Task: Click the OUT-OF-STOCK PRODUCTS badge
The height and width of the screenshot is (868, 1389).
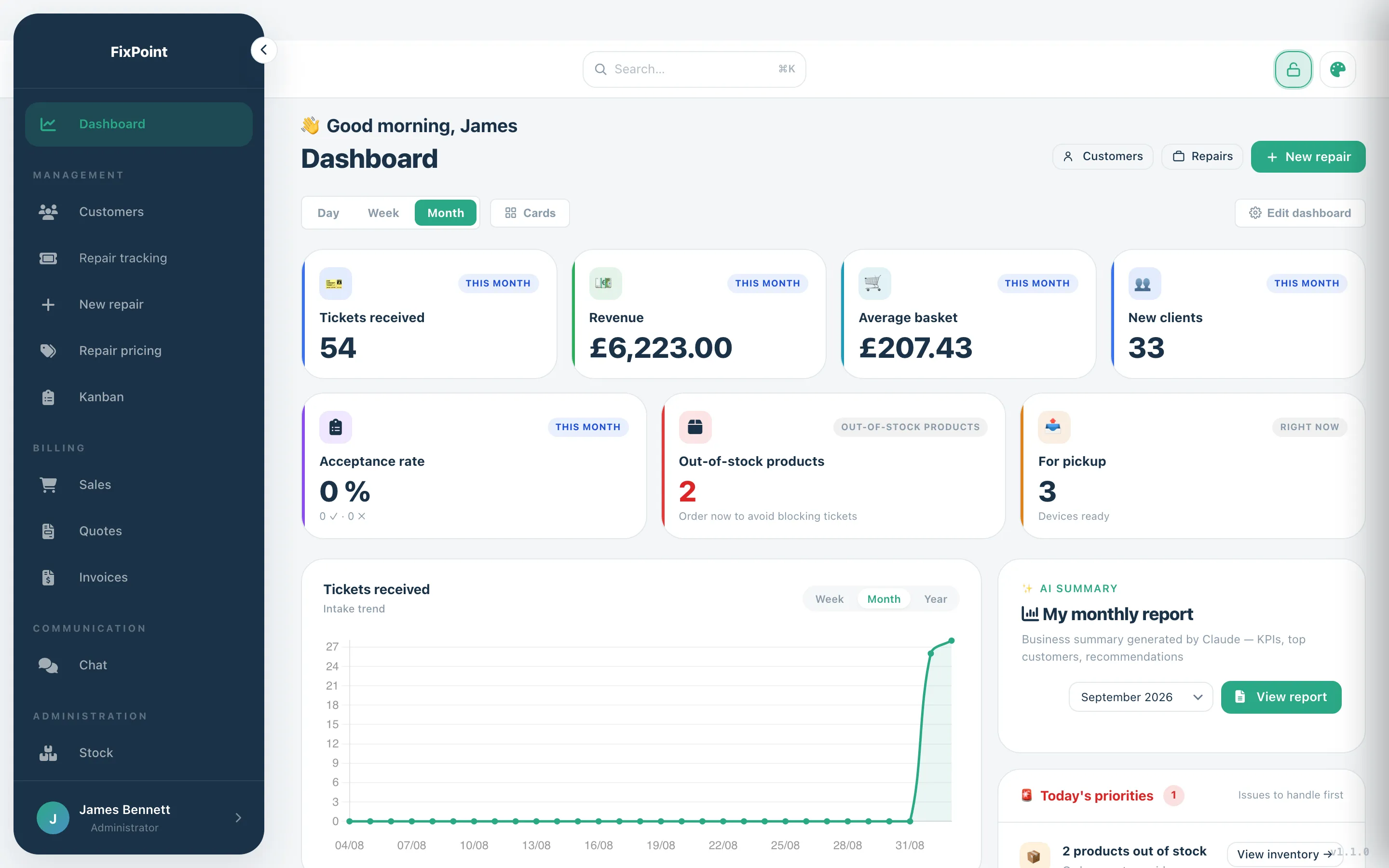Action: 910,427
